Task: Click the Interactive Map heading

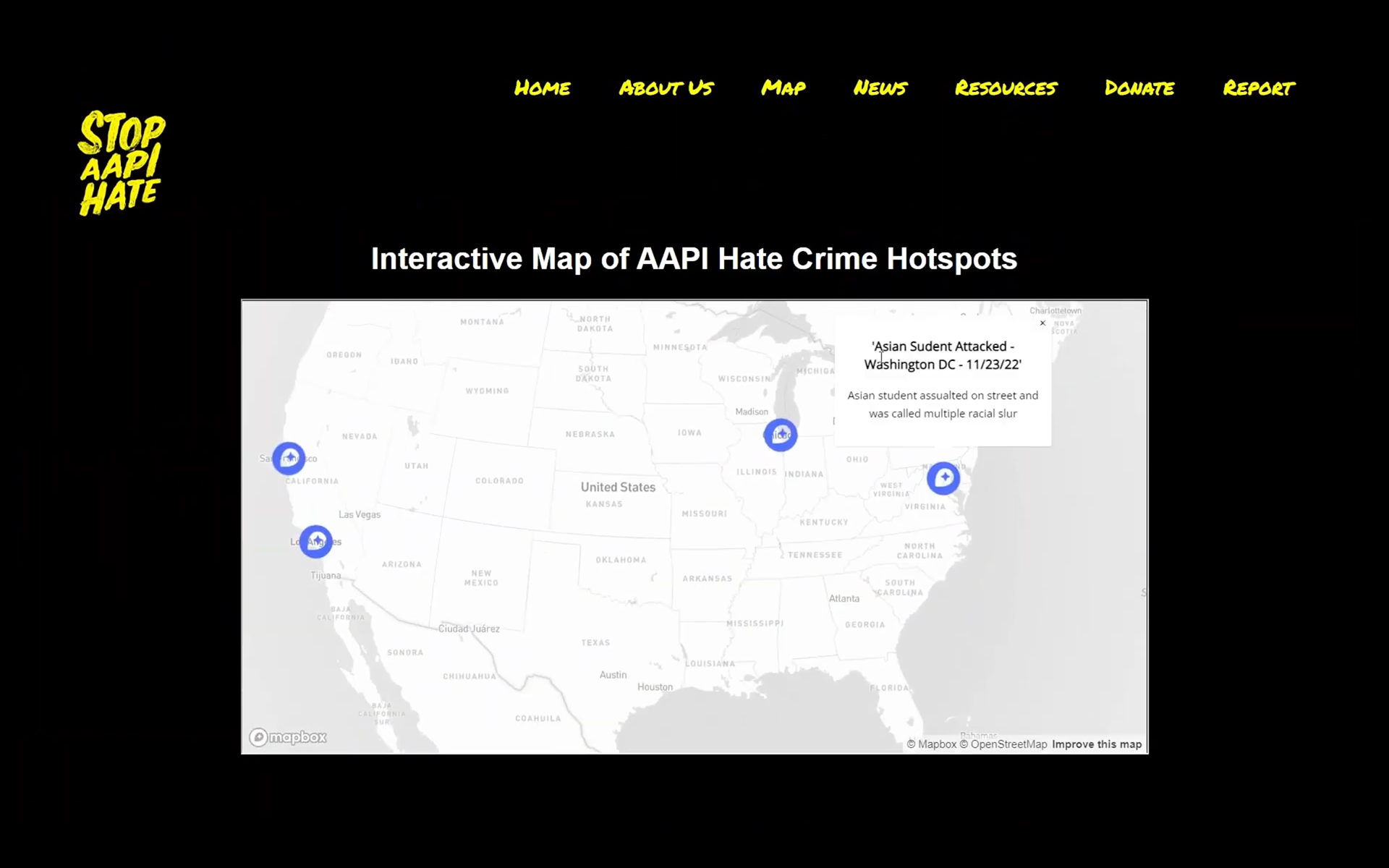Action: pyautogui.click(x=694, y=259)
